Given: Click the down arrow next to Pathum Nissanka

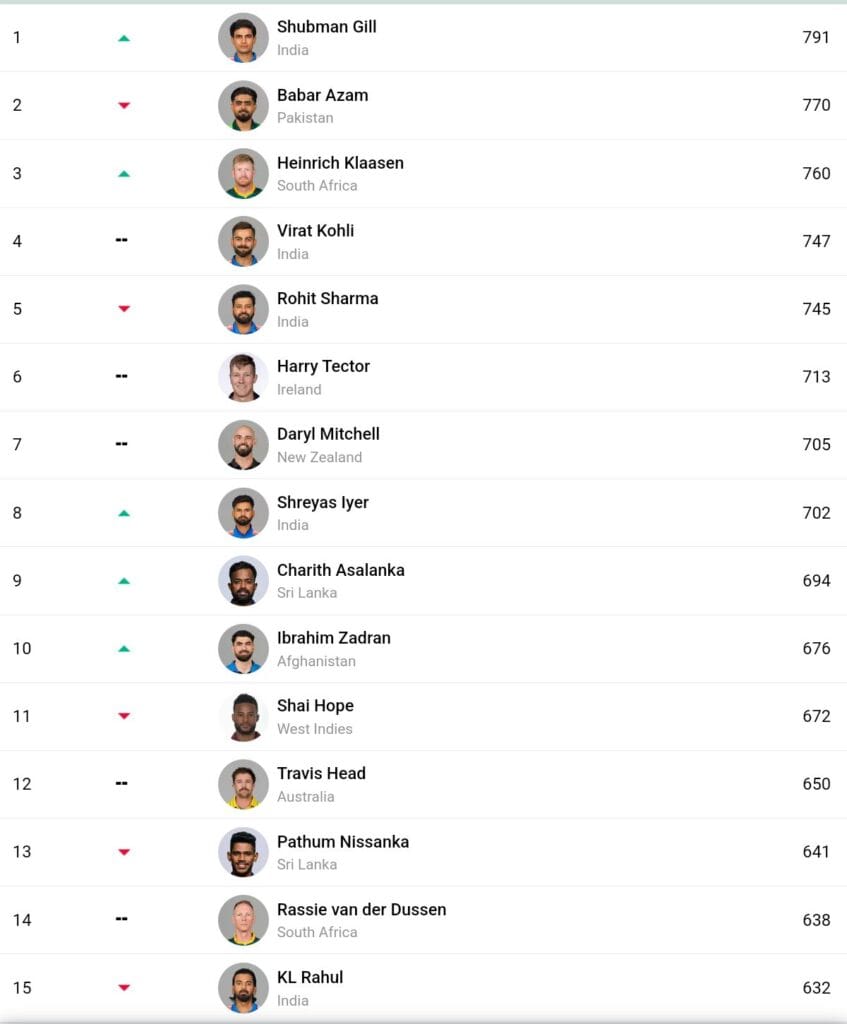Looking at the screenshot, I should click(x=123, y=852).
